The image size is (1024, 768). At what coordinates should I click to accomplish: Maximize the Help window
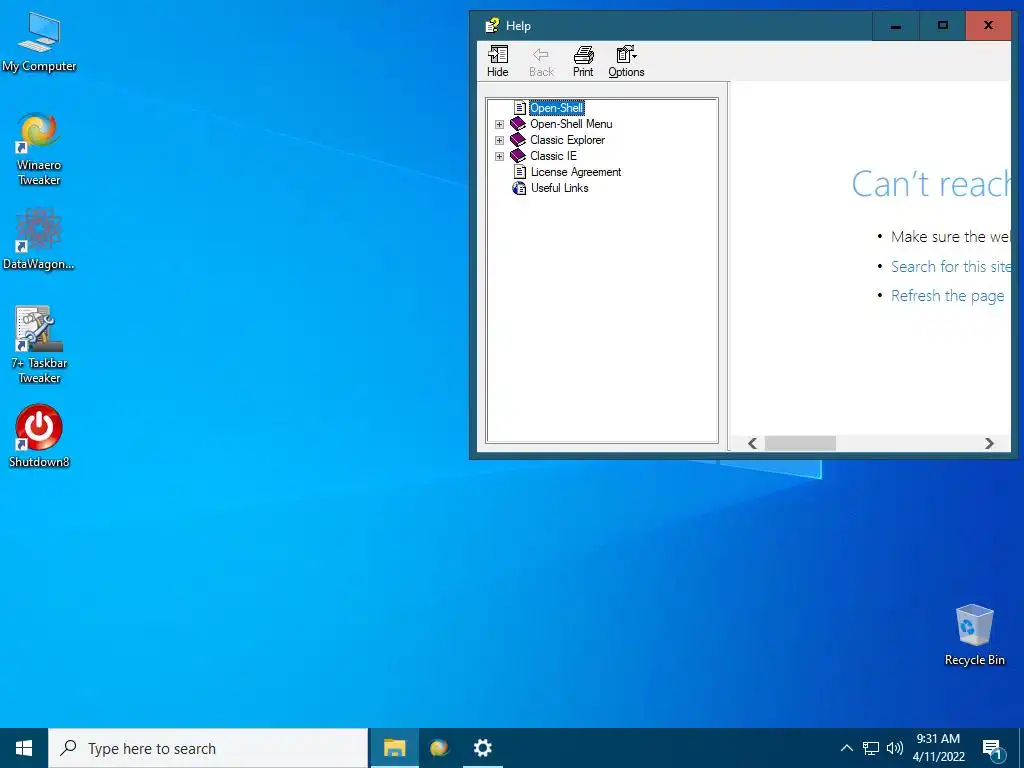(x=942, y=25)
